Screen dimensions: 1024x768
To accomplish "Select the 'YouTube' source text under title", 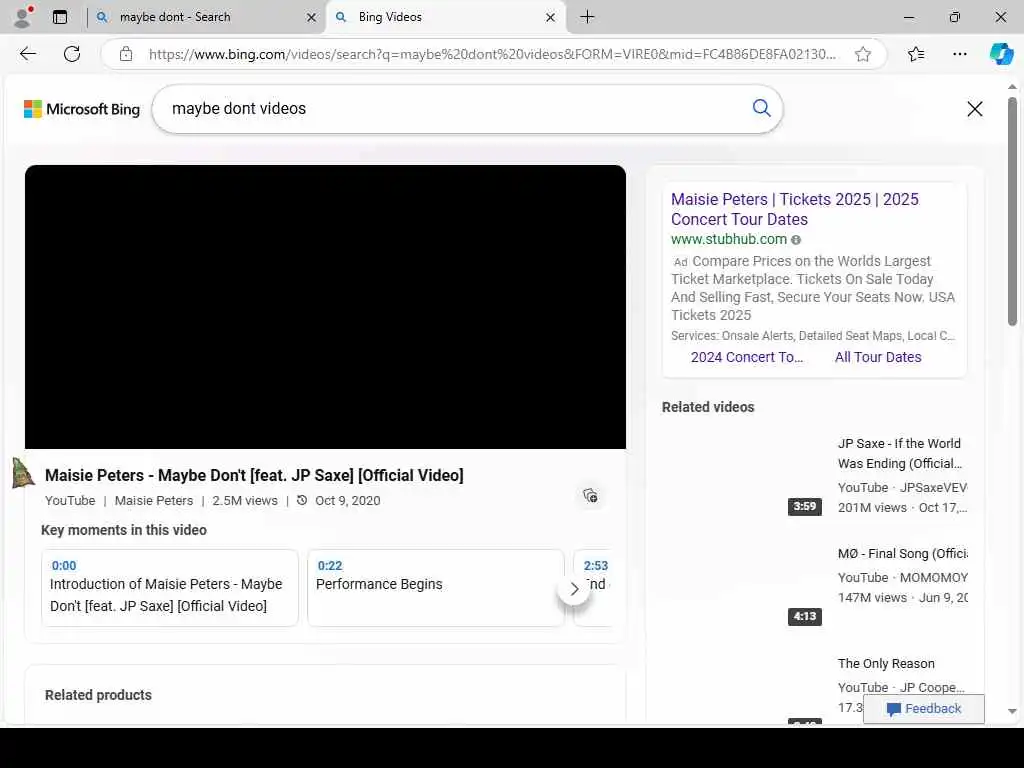I will [x=70, y=501].
